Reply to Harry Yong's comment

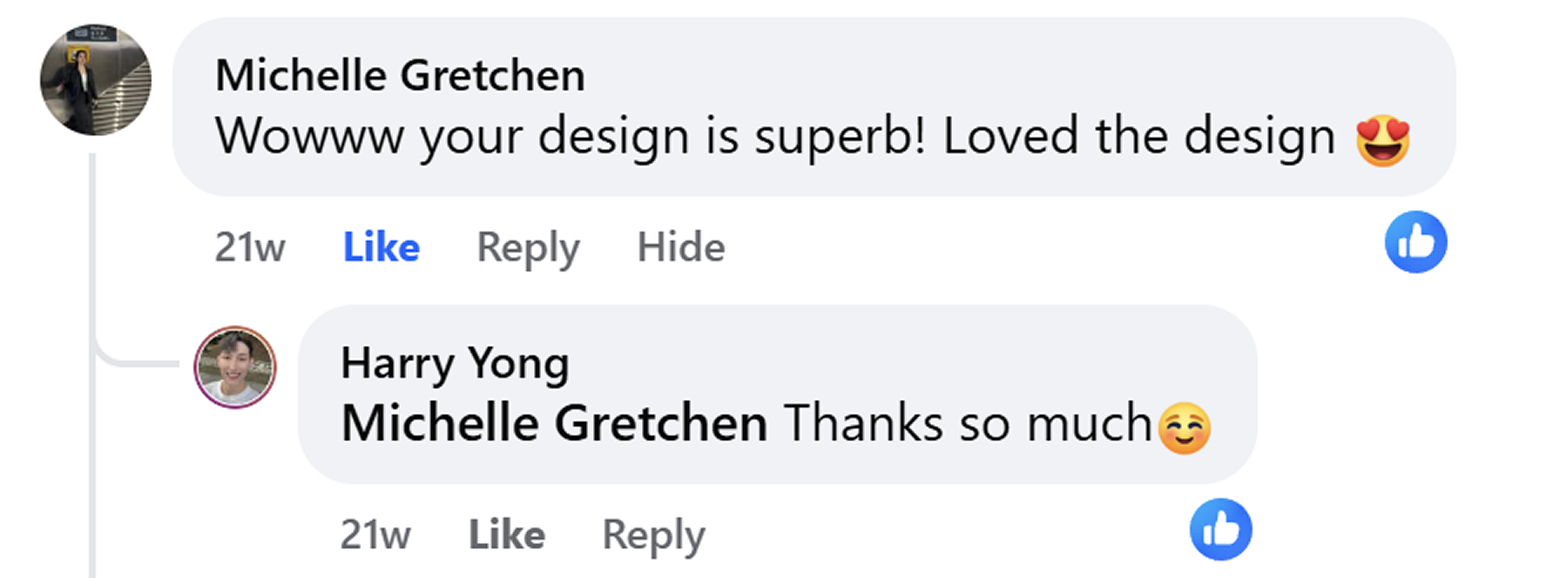653,535
